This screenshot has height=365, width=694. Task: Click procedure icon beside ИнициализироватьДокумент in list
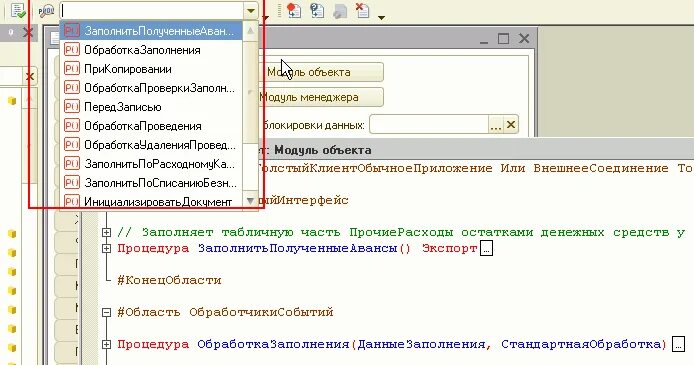click(x=72, y=201)
